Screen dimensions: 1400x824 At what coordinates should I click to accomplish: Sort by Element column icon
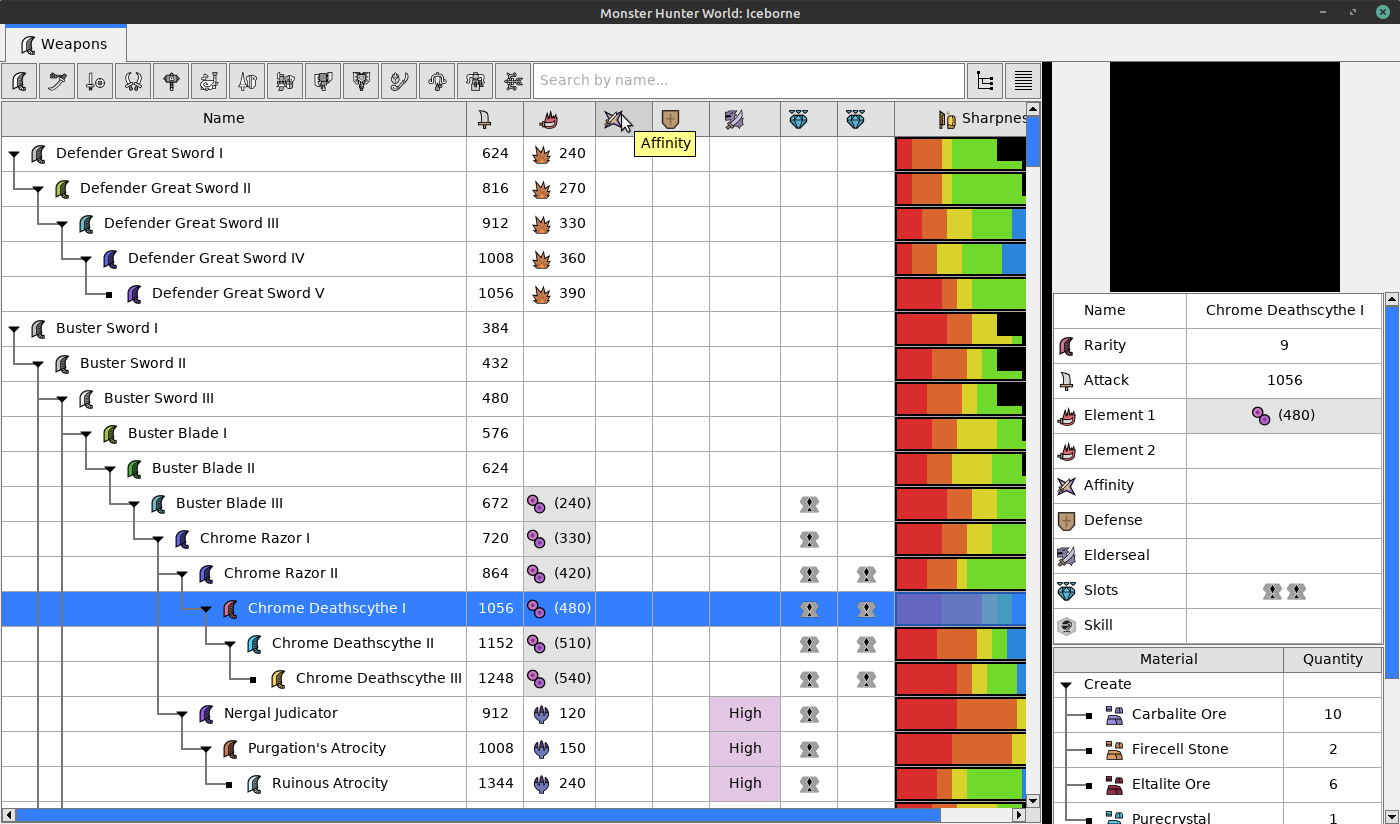pyautogui.click(x=547, y=119)
